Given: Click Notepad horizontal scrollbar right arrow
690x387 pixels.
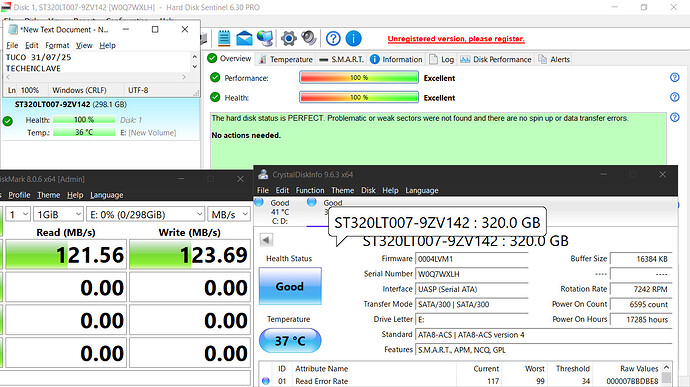Looking at the screenshot, I should (x=184, y=77).
